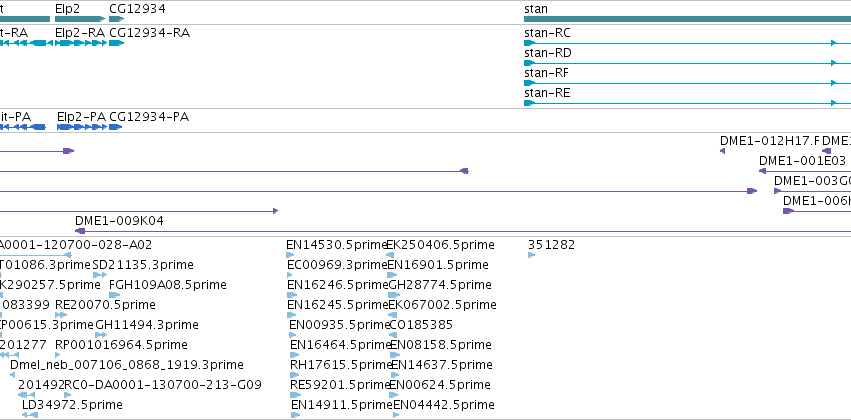Click the Elp2-RA transcript glyph
This screenshot has width=851, height=420.
tap(81, 43)
